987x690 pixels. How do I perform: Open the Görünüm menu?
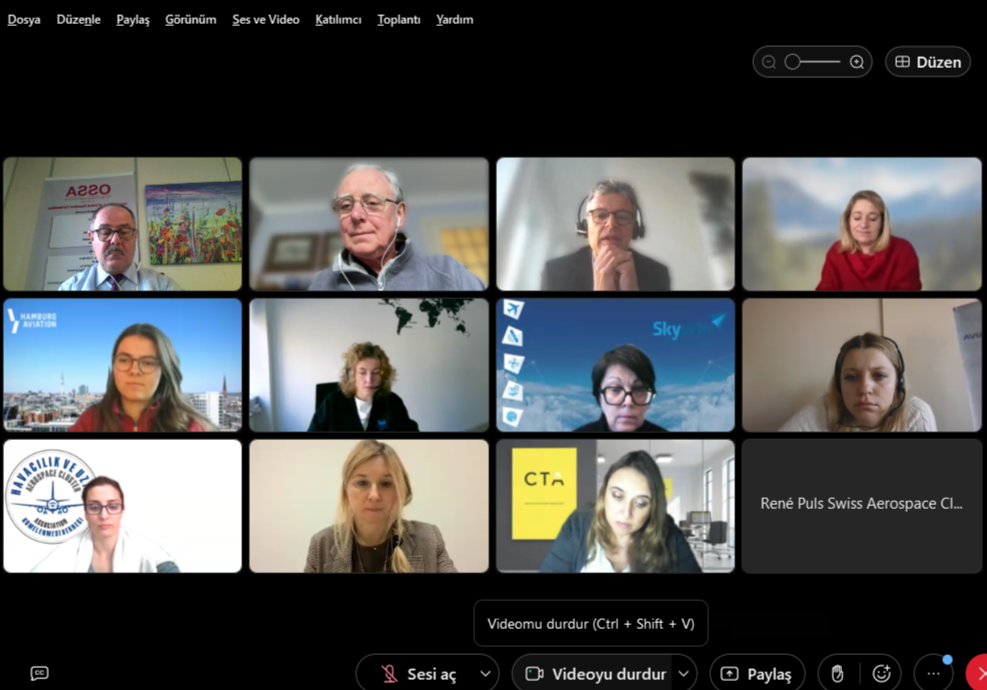[x=191, y=20]
